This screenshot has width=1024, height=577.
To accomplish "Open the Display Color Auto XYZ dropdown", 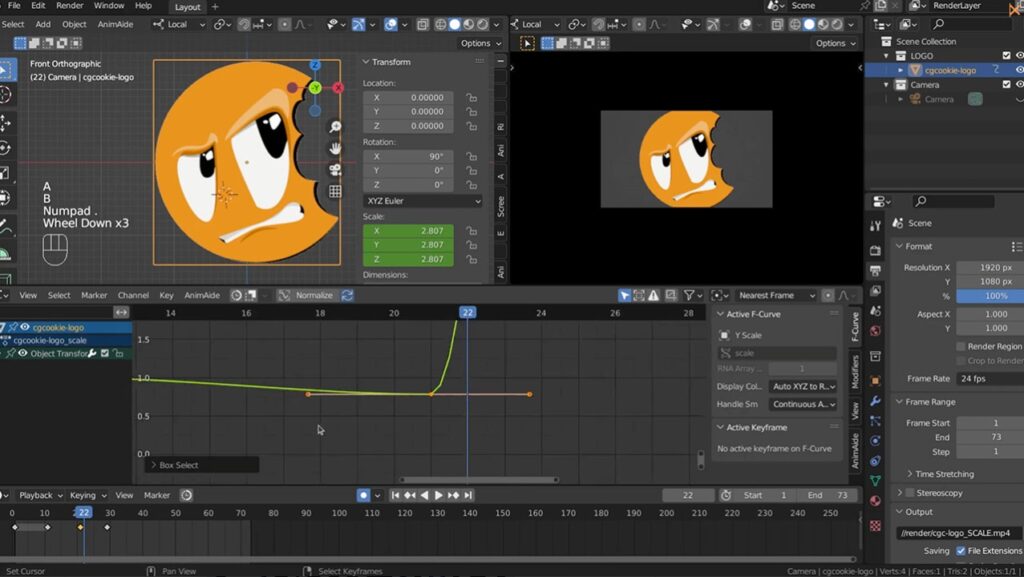I will [803, 386].
